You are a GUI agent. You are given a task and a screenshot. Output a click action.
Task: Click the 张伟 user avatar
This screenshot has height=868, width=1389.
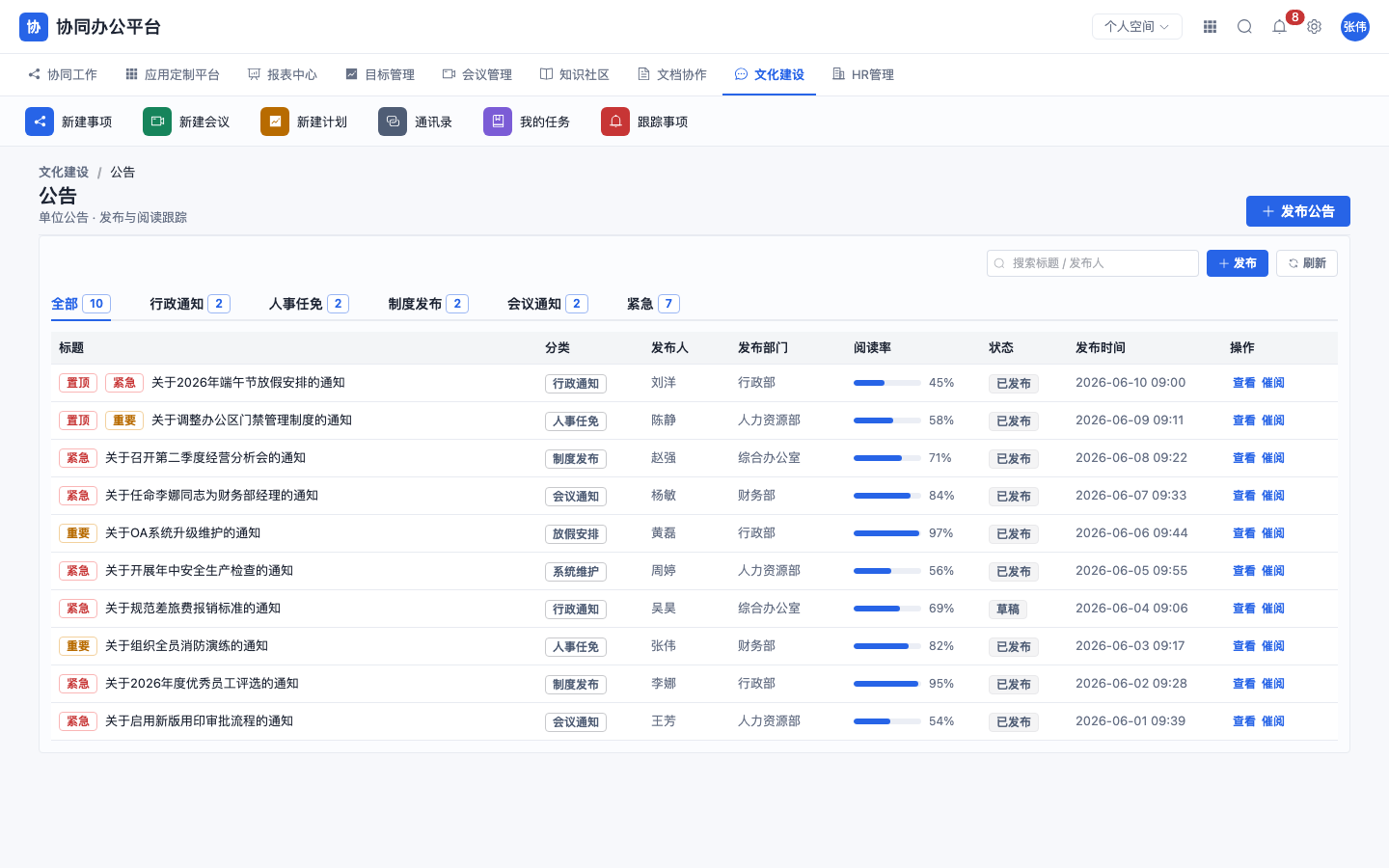click(x=1355, y=27)
